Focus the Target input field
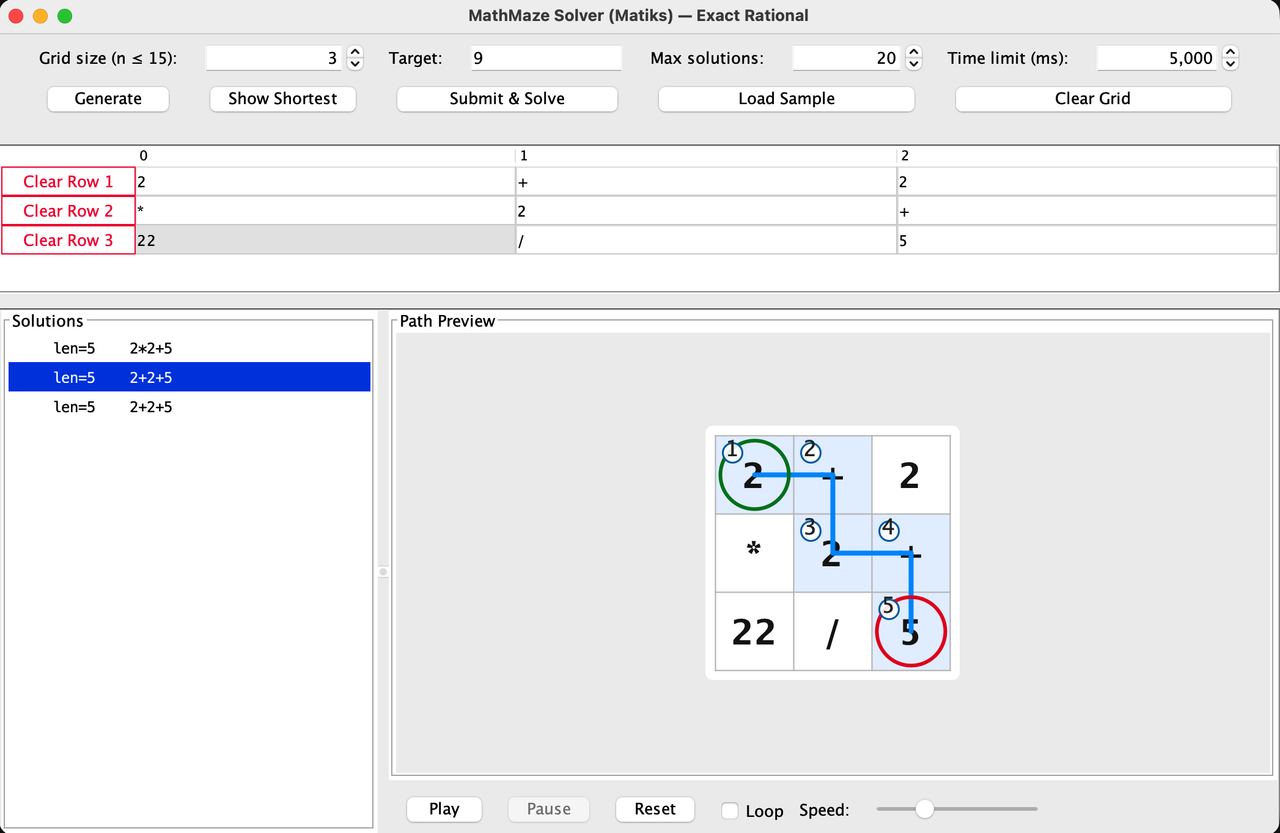 tap(546, 59)
